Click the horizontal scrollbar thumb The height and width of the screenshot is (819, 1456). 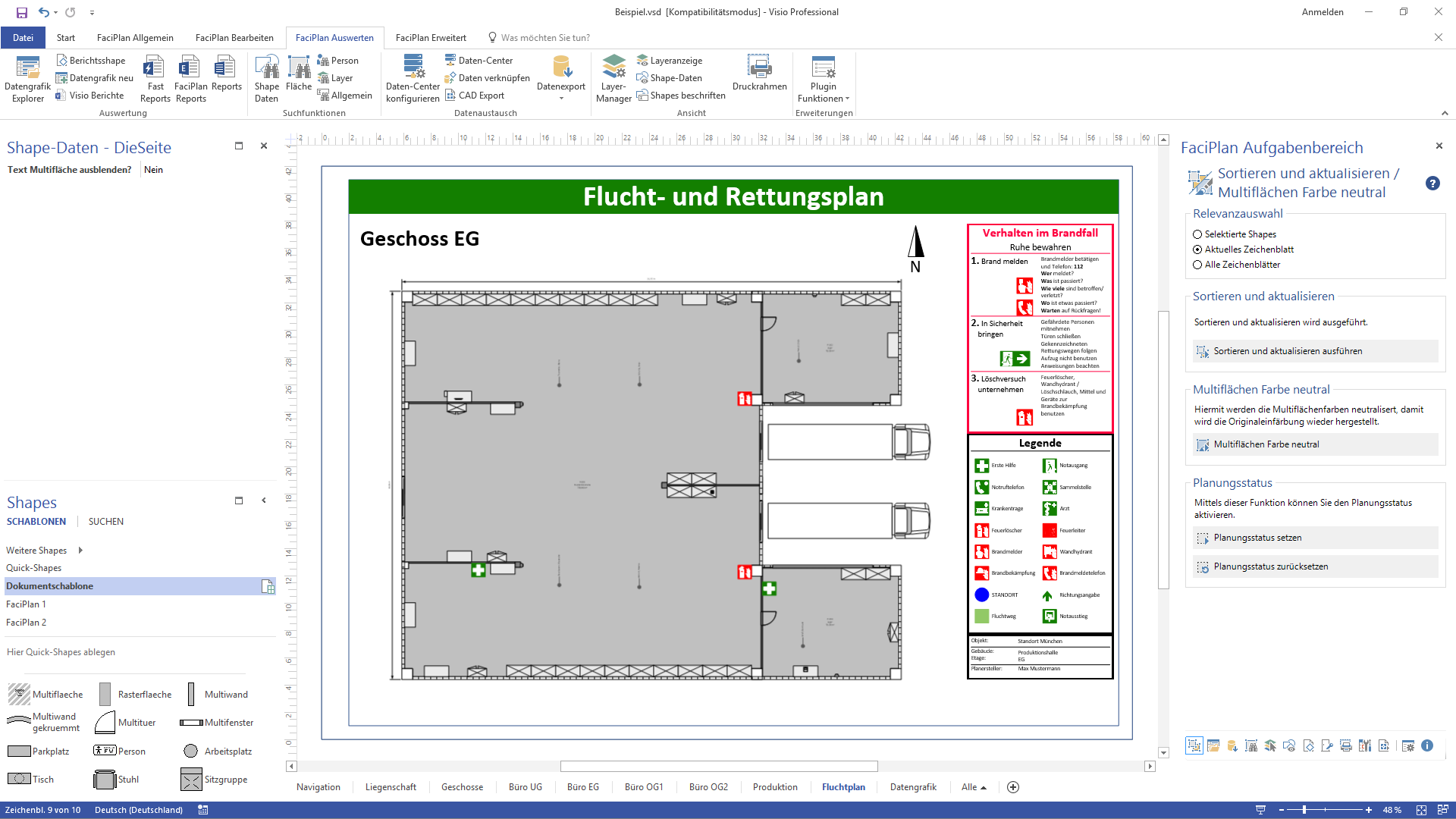pos(719,767)
